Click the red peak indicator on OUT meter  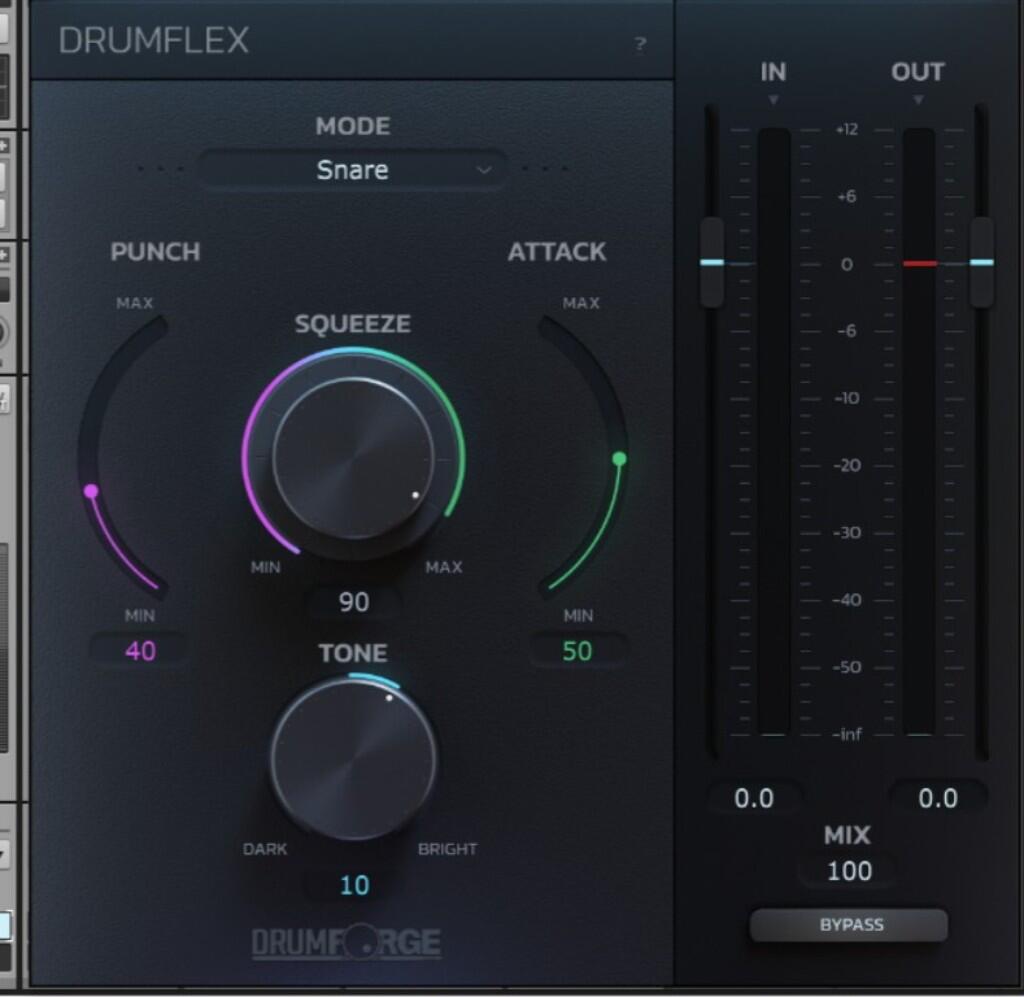point(920,263)
